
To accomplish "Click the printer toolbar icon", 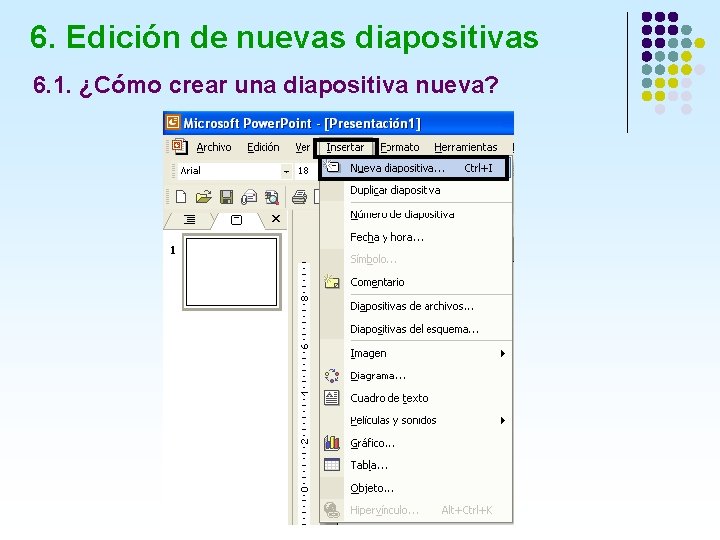I will [x=299, y=197].
